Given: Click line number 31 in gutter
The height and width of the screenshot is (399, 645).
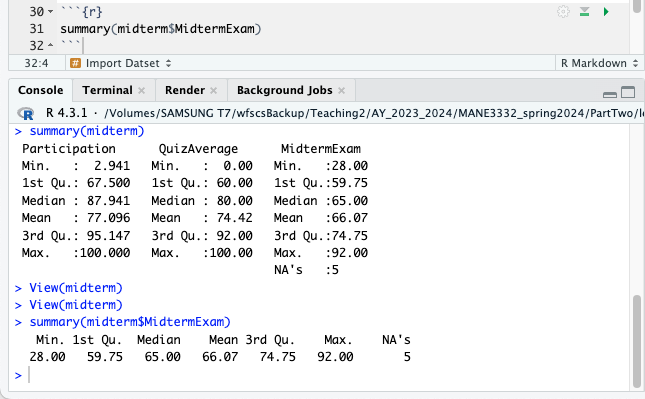Looking at the screenshot, I should point(36,29).
